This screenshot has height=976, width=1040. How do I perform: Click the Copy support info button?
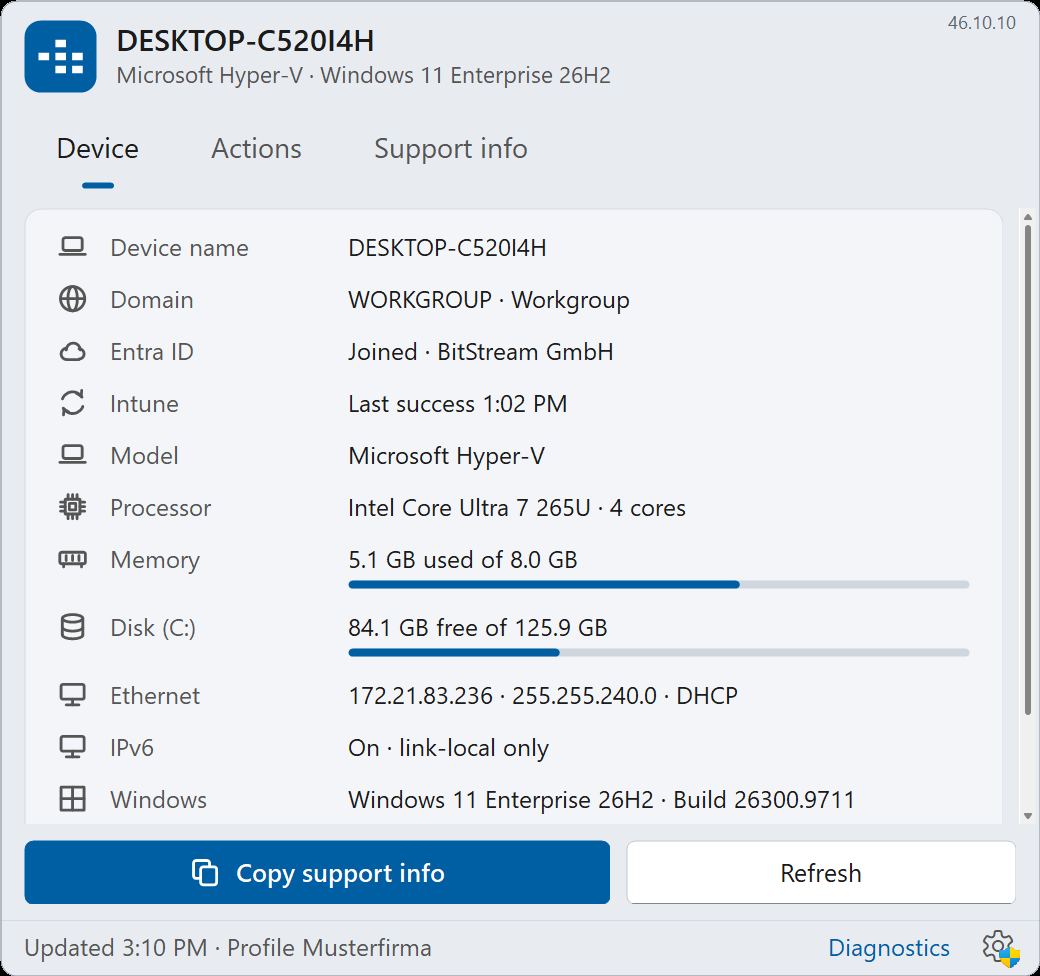[x=317, y=873]
